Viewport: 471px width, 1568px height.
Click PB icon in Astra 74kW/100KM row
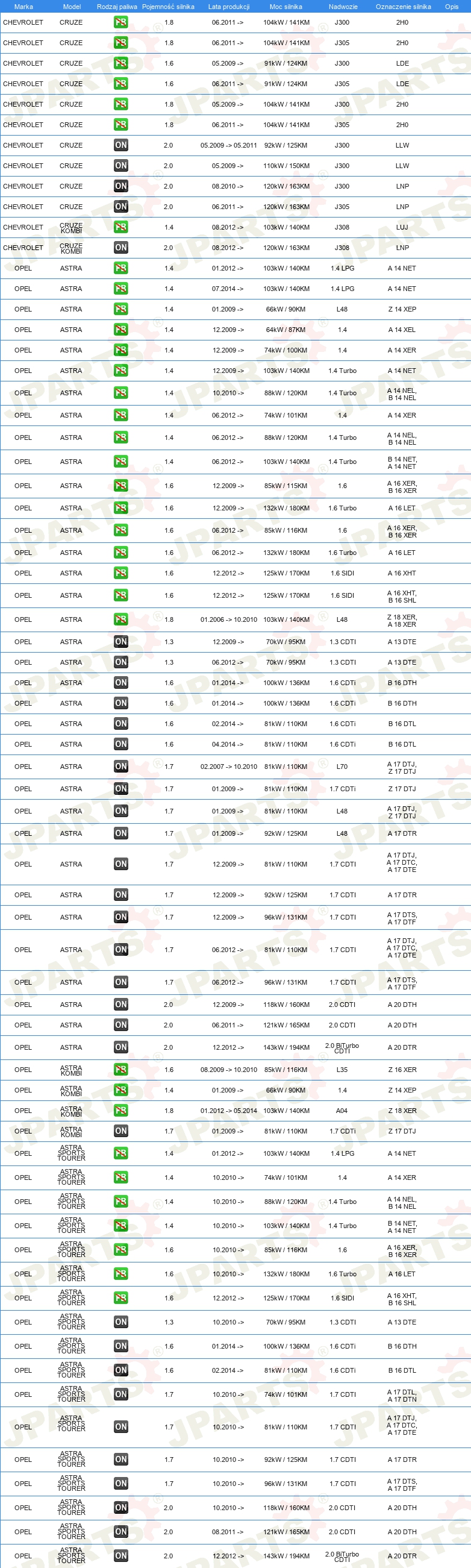pyautogui.click(x=121, y=350)
